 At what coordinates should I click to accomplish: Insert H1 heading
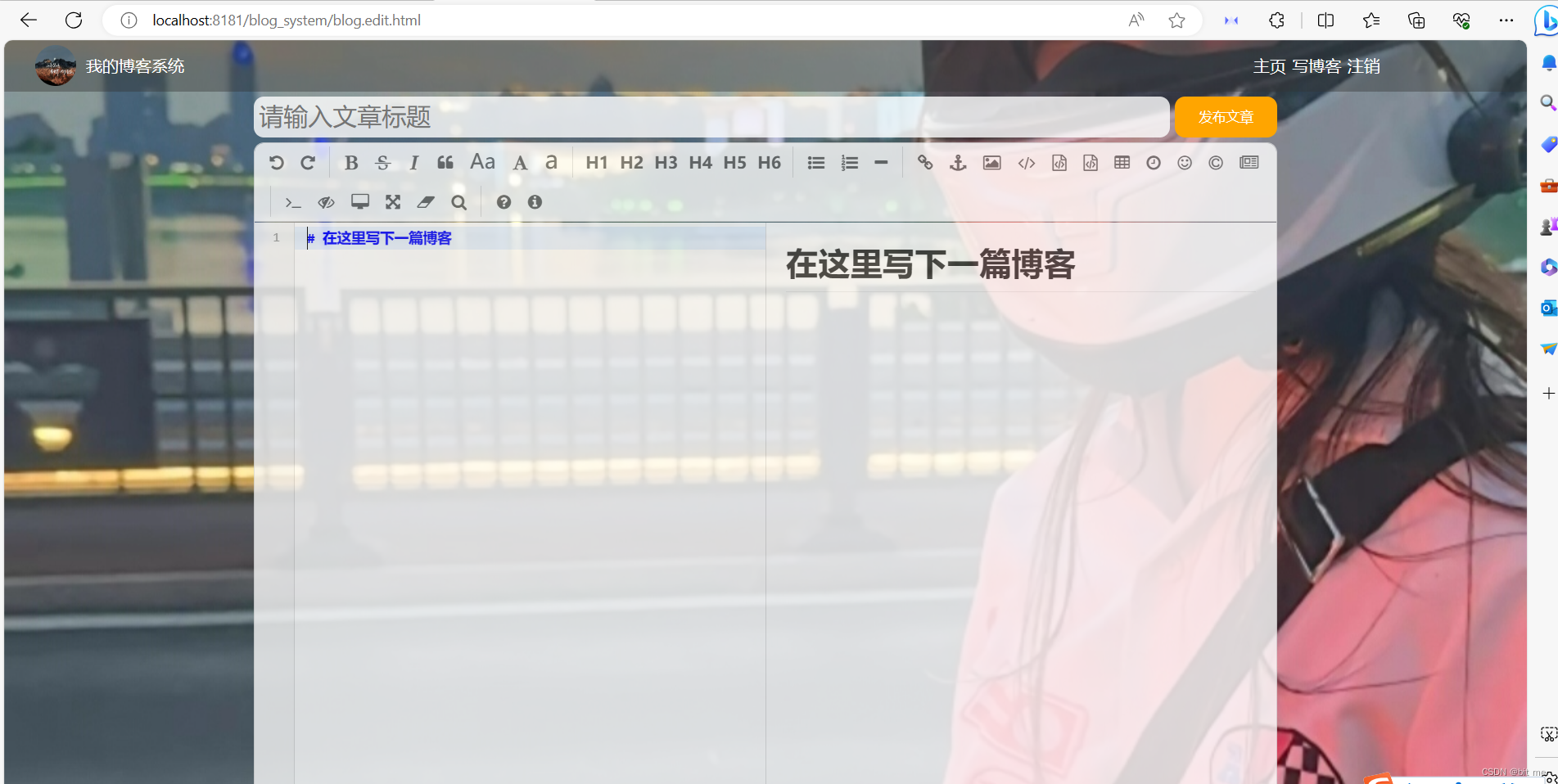597,163
